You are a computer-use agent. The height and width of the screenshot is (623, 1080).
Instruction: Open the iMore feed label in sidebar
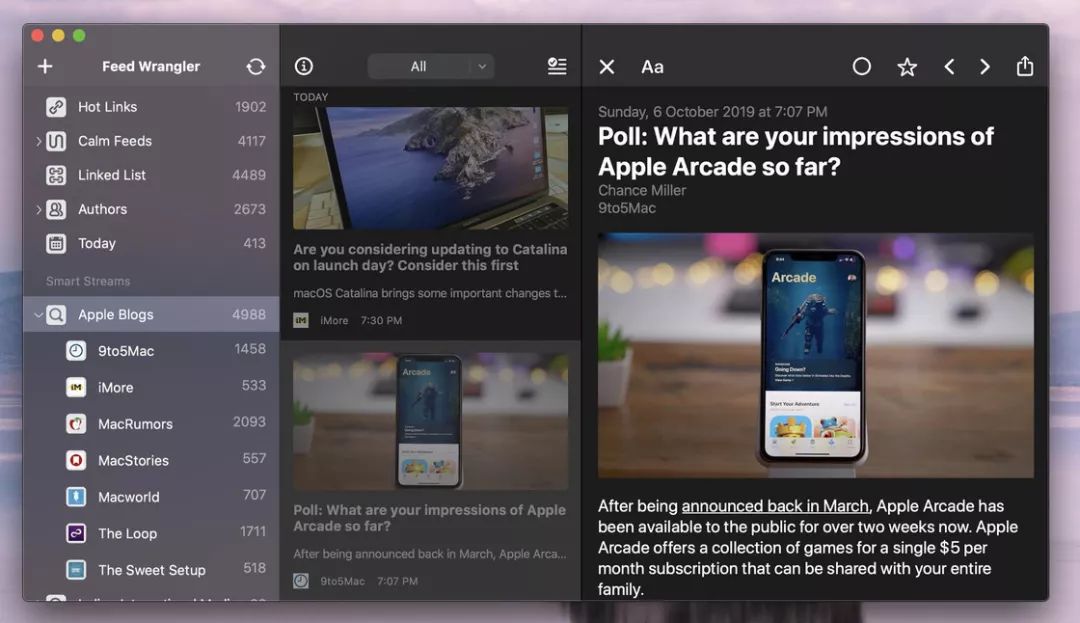point(115,387)
